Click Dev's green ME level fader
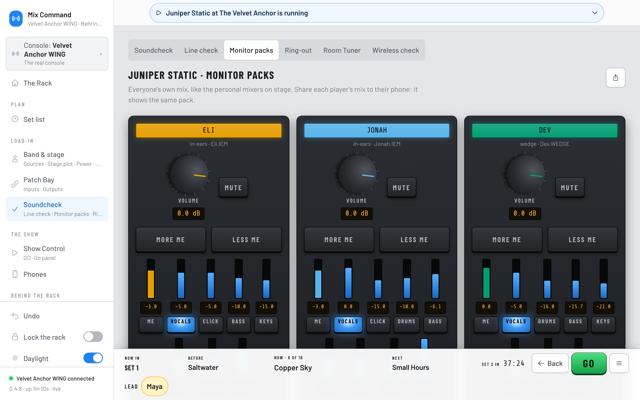 click(486, 279)
